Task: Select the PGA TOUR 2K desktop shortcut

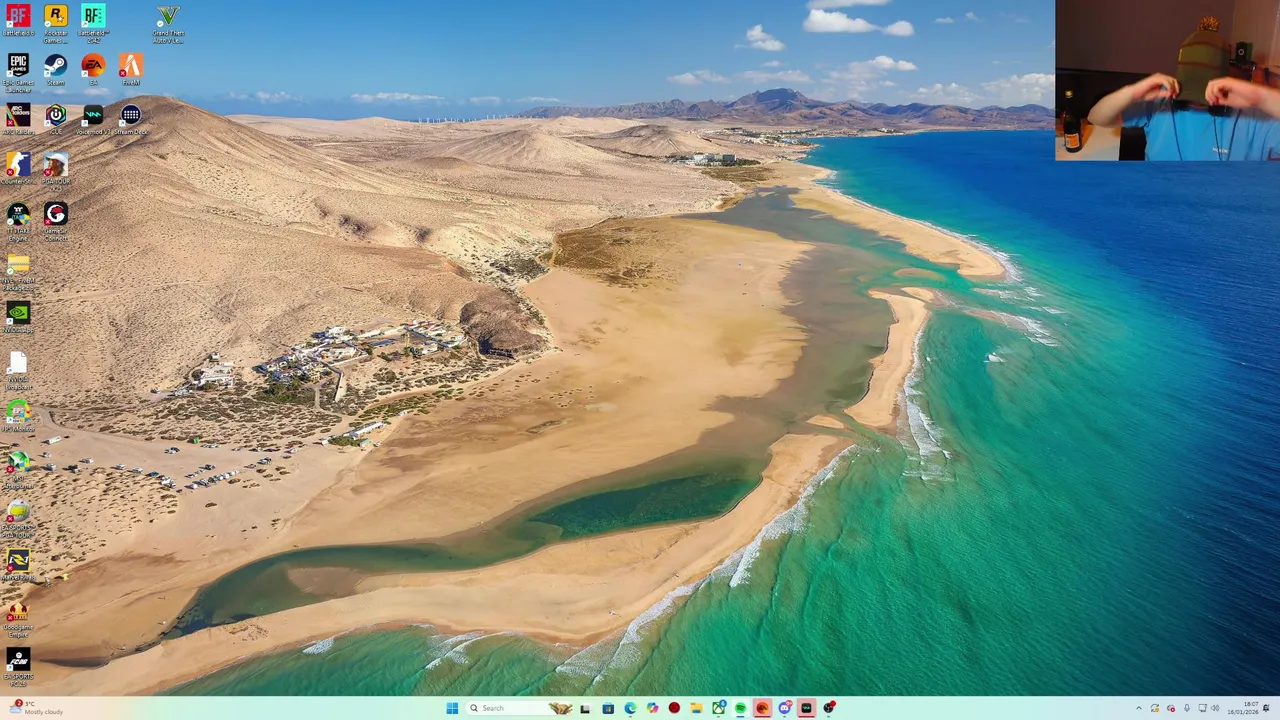Action: pyautogui.click(x=56, y=169)
